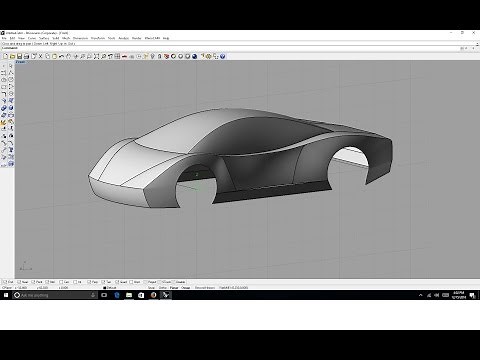Click the four-viewports layout icon
The height and width of the screenshot is (360, 480).
tap(117, 56)
